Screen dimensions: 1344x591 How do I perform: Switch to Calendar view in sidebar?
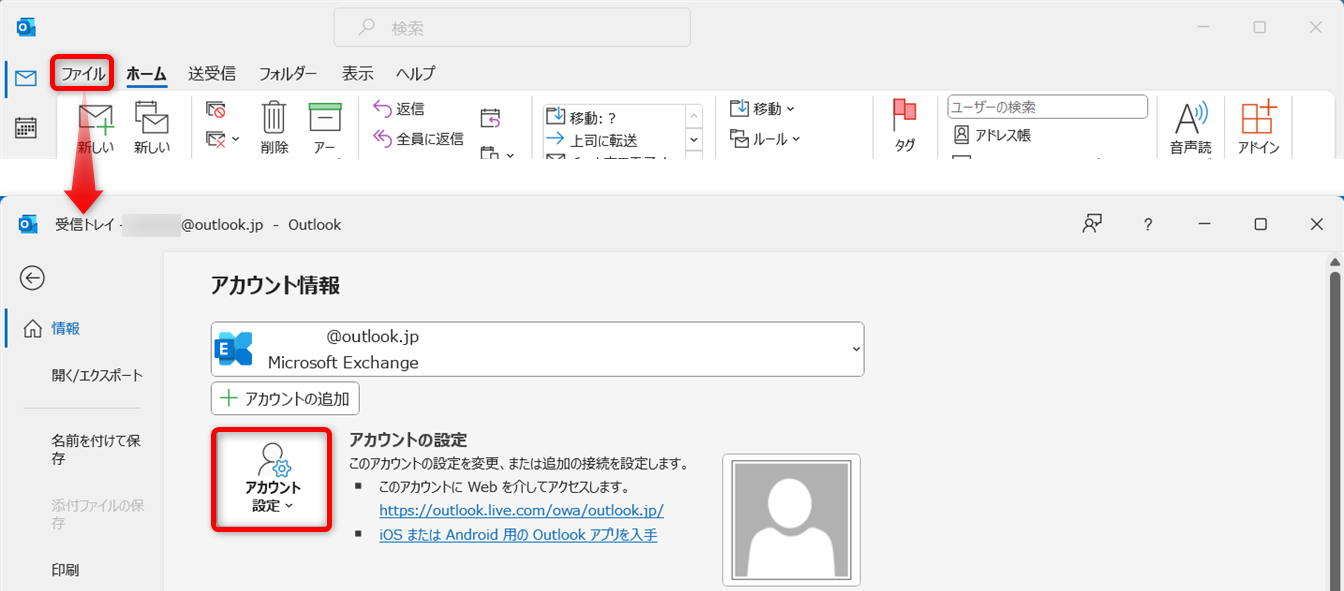pos(26,127)
